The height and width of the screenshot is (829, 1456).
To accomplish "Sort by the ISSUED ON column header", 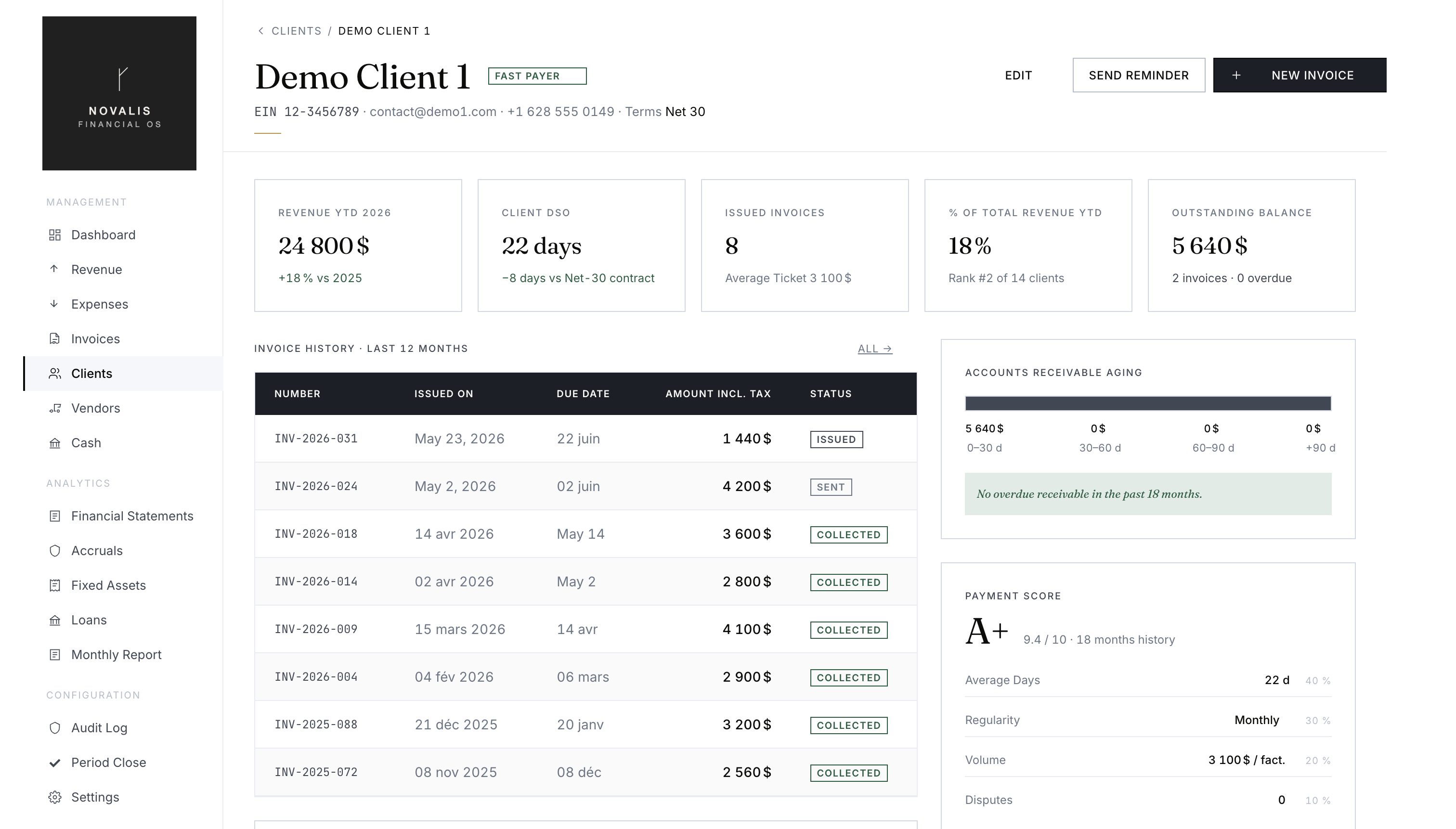I will (x=443, y=393).
